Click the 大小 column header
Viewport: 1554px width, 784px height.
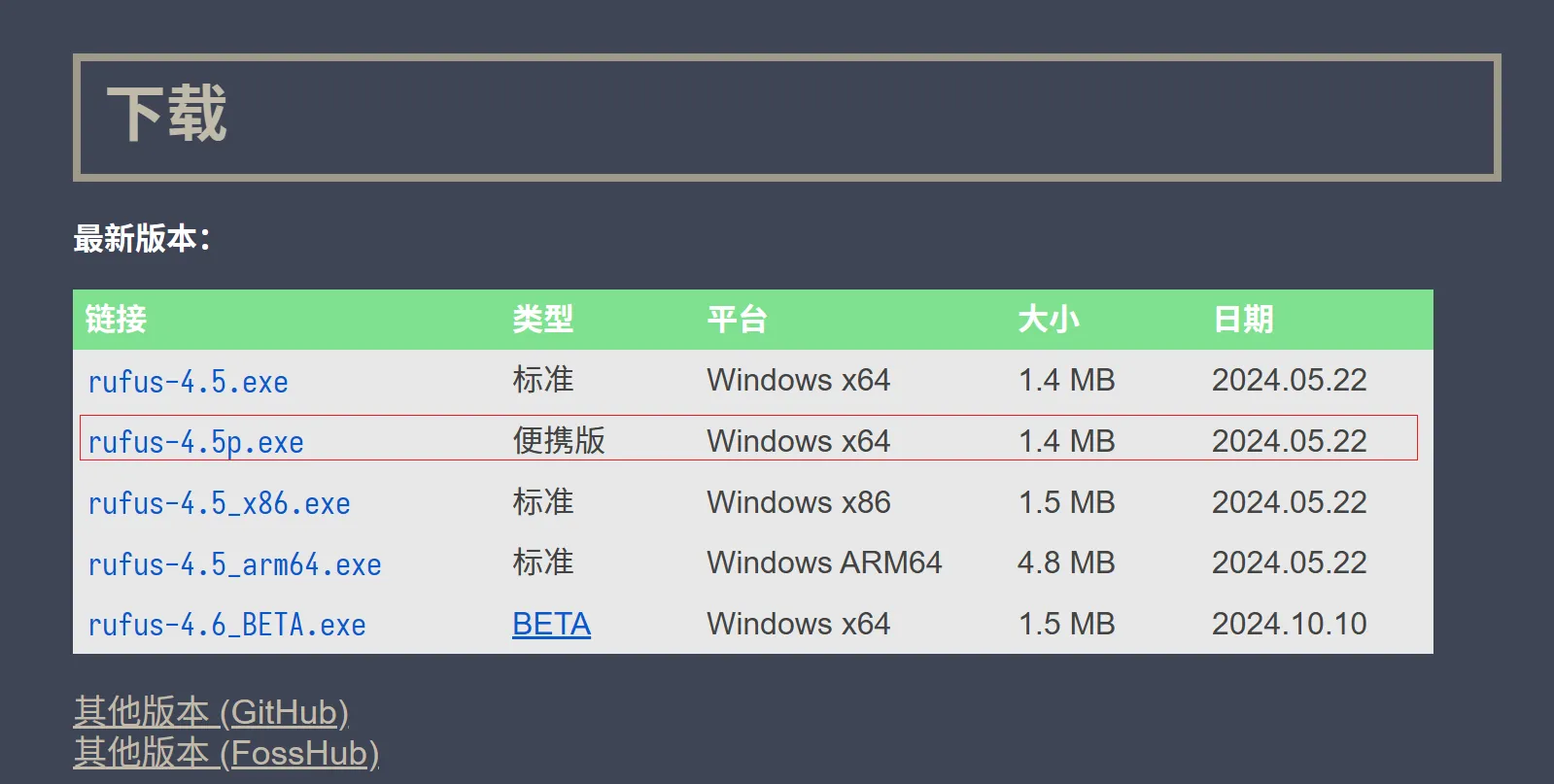click(1048, 319)
